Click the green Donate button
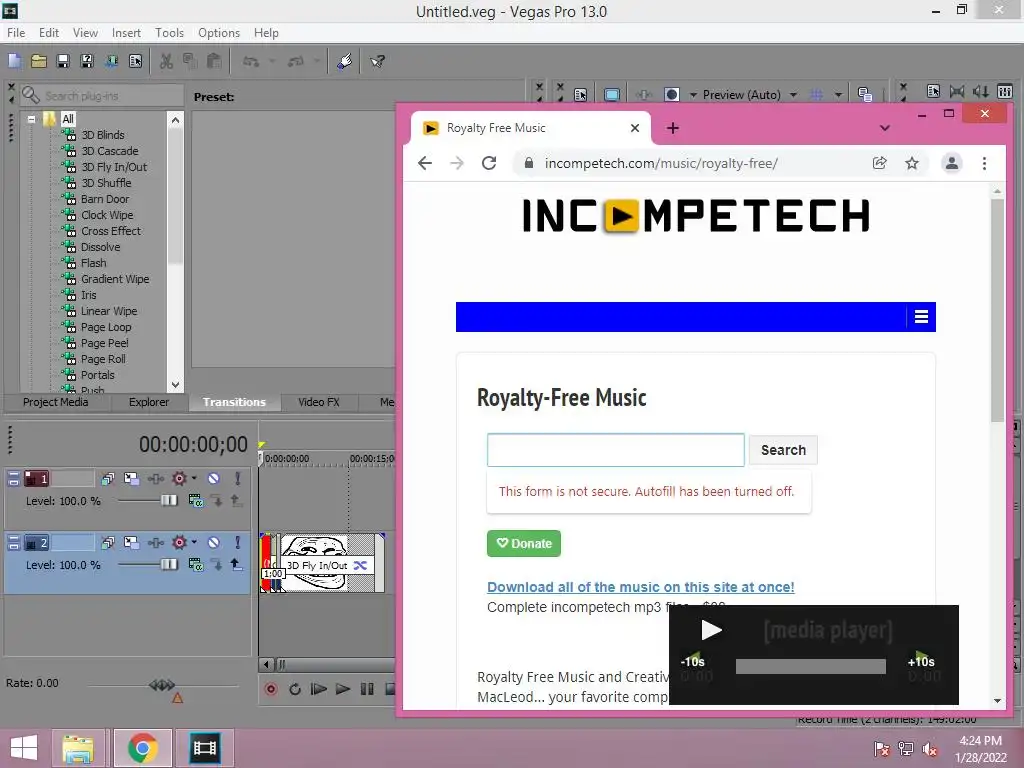Image resolution: width=1024 pixels, height=768 pixels. point(524,543)
